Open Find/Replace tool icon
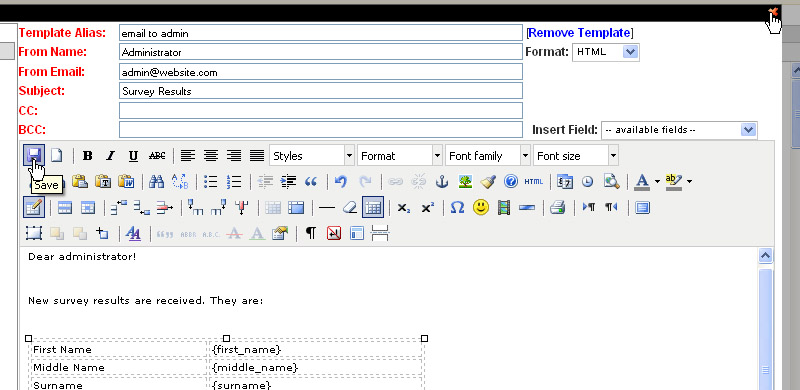The width and height of the screenshot is (800, 390). pyautogui.click(x=180, y=181)
